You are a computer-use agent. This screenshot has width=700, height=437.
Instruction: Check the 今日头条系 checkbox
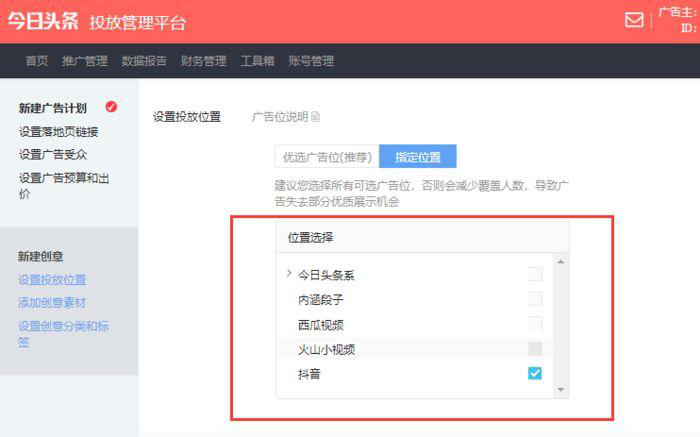tap(535, 274)
